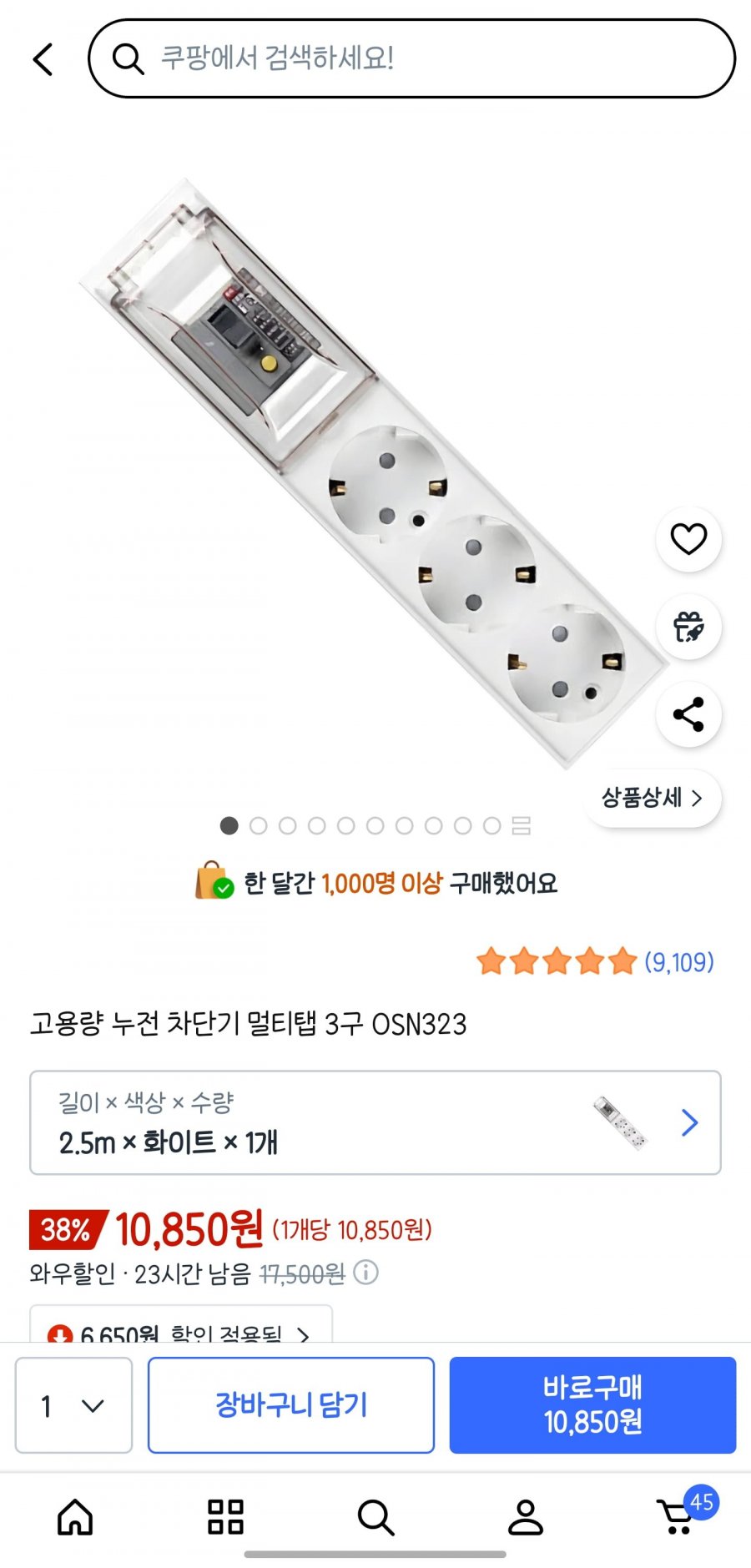Tap the gift icon button

point(688,627)
